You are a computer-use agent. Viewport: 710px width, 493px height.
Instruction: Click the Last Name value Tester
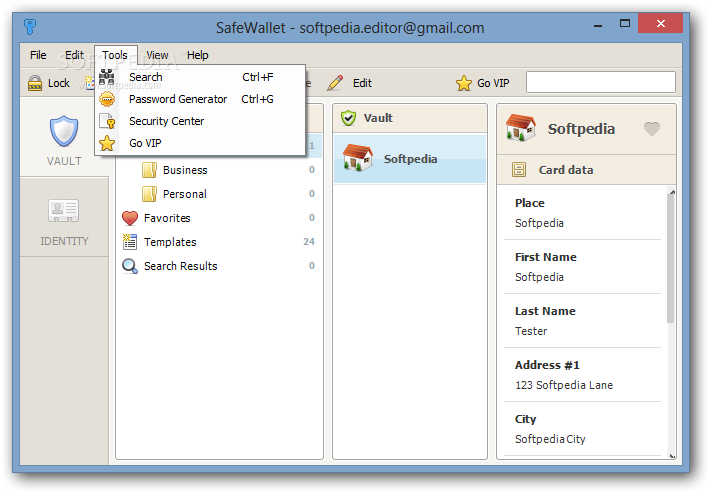[531, 331]
